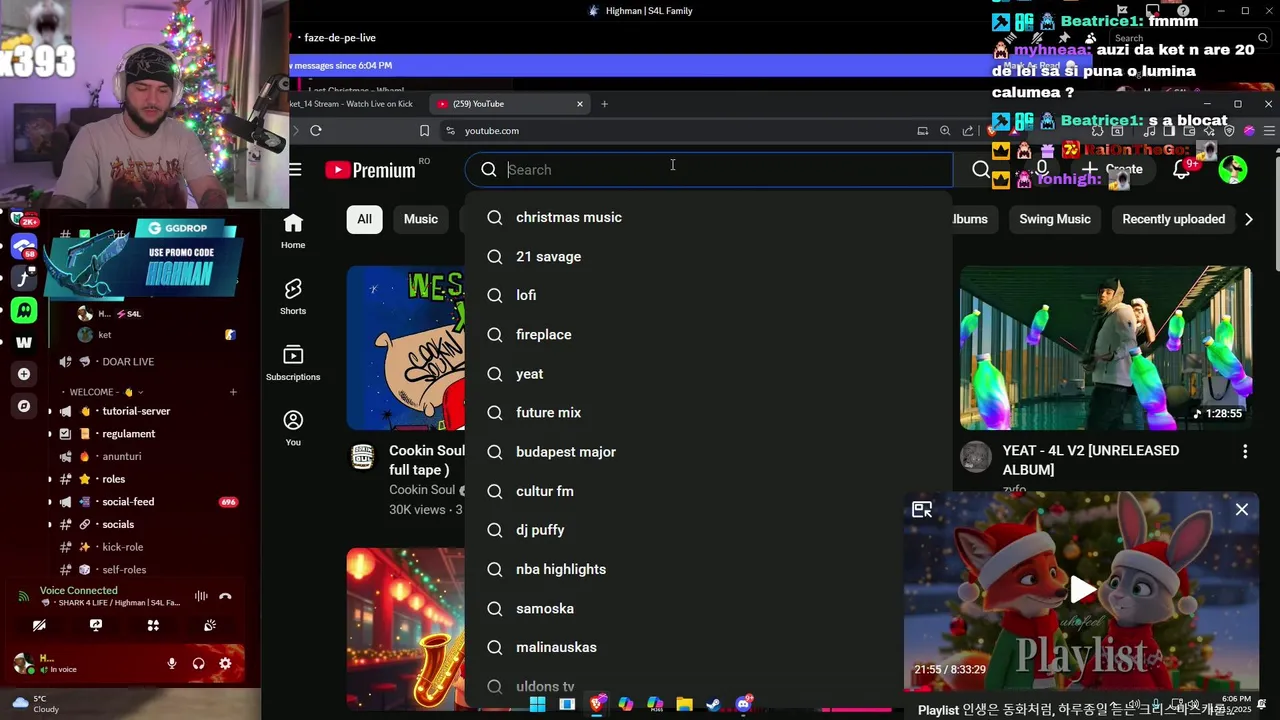This screenshot has height=720, width=1280.
Task: Open the Discord soundboard button
Action: coord(210,625)
